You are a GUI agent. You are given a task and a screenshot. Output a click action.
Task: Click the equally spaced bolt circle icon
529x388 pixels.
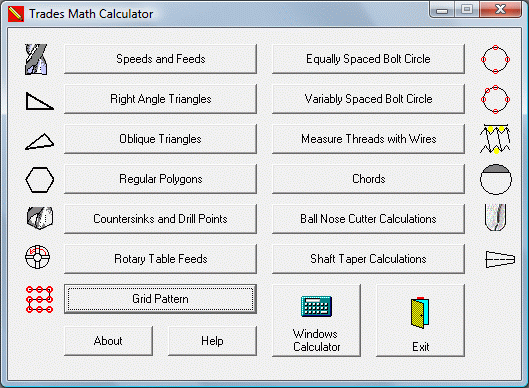[495, 59]
